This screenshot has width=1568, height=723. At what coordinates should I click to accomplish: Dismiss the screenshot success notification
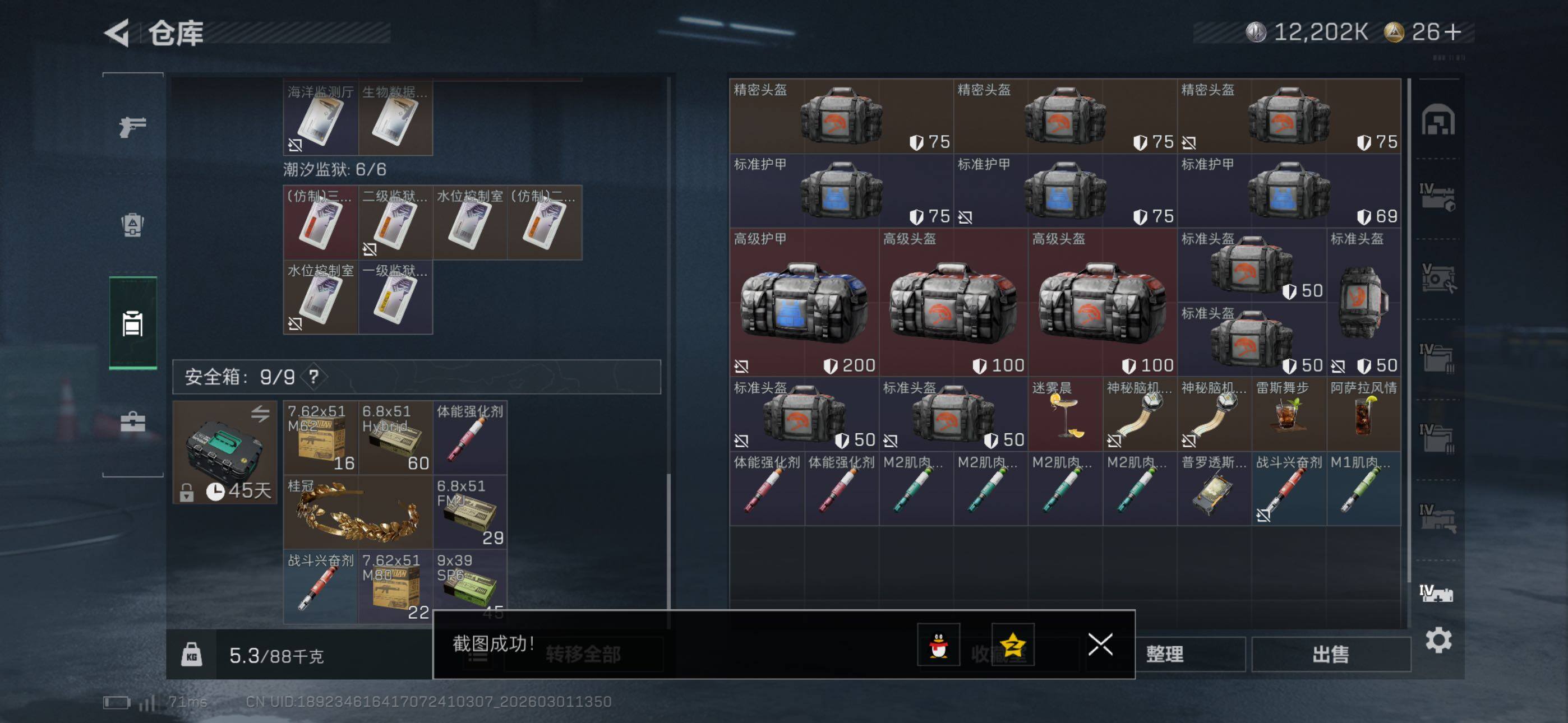tap(1100, 644)
